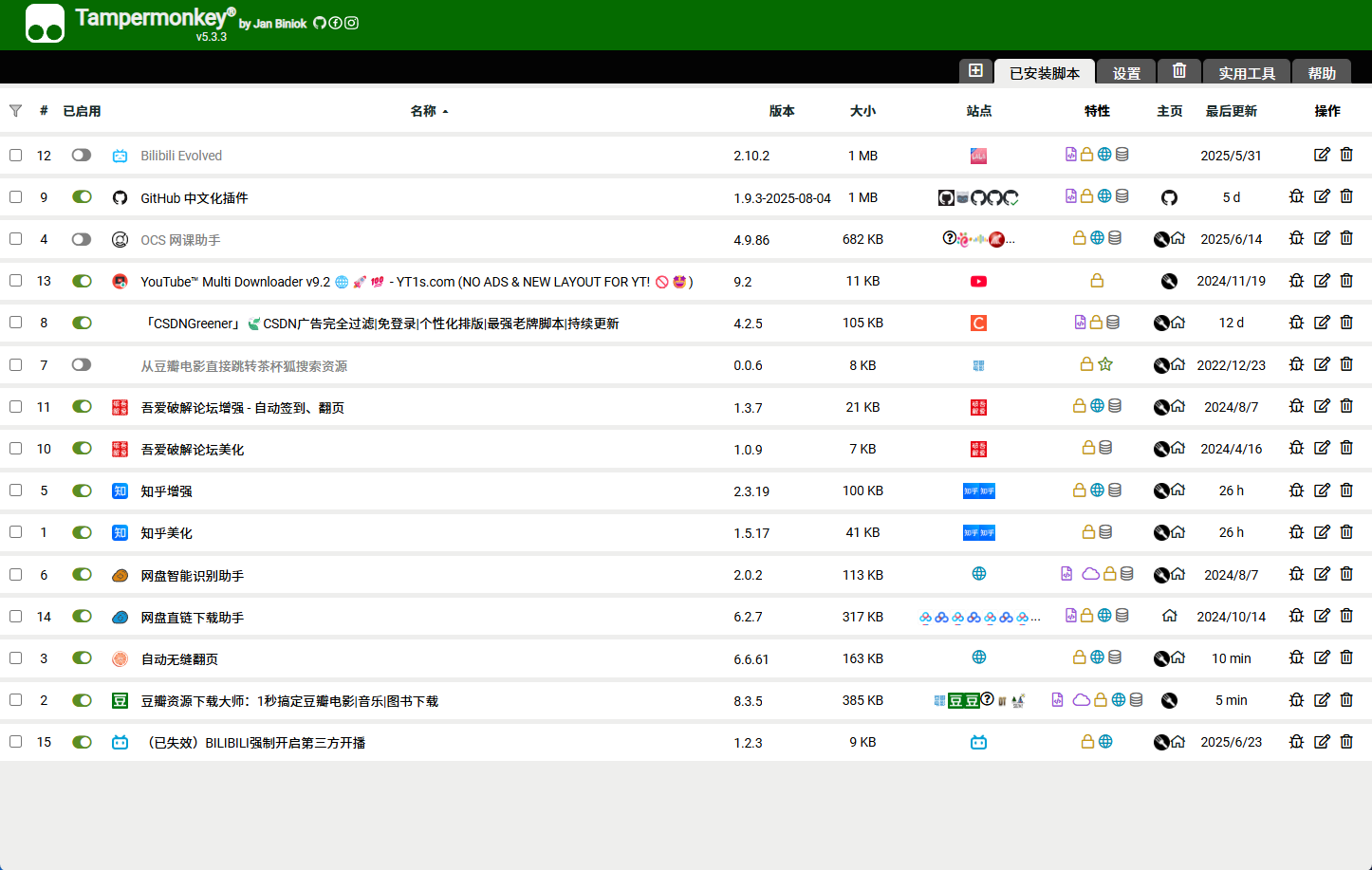1372x870 pixels.
Task: Open 吾爱破解论坛增强 - 自动签到、翻页 script
Action: (243, 408)
